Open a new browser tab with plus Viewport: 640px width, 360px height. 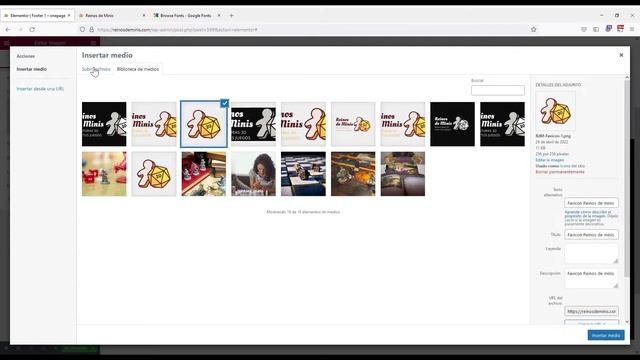[x=231, y=16]
